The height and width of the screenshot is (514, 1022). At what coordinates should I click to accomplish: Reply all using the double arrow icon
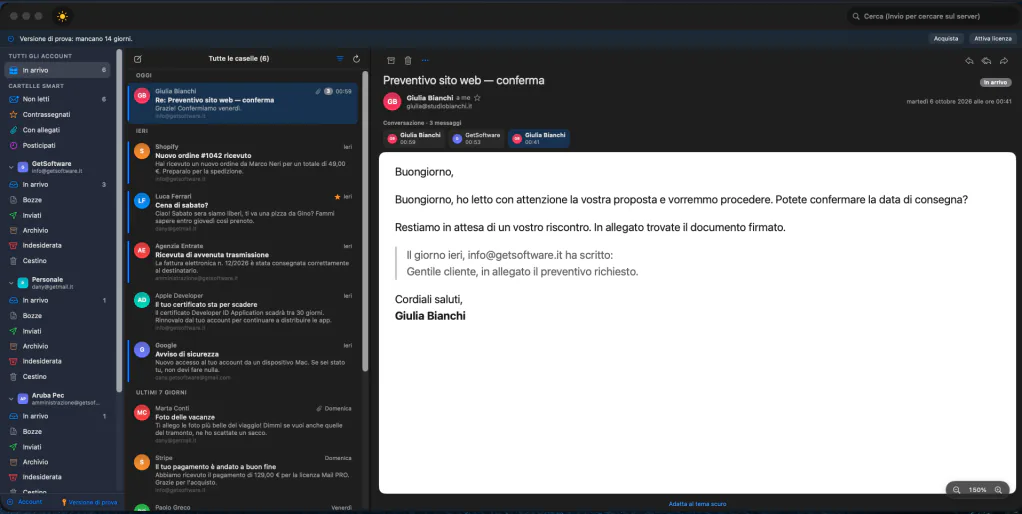coord(986,61)
